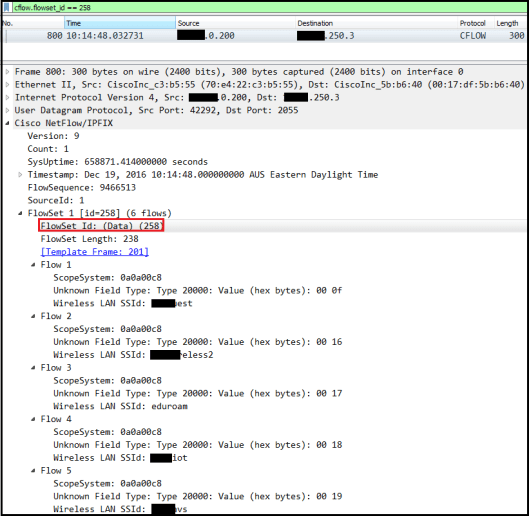Select Unknown Field Type value 00 18 row
Viewport: 529px width, 516px height.
[x=198, y=445]
